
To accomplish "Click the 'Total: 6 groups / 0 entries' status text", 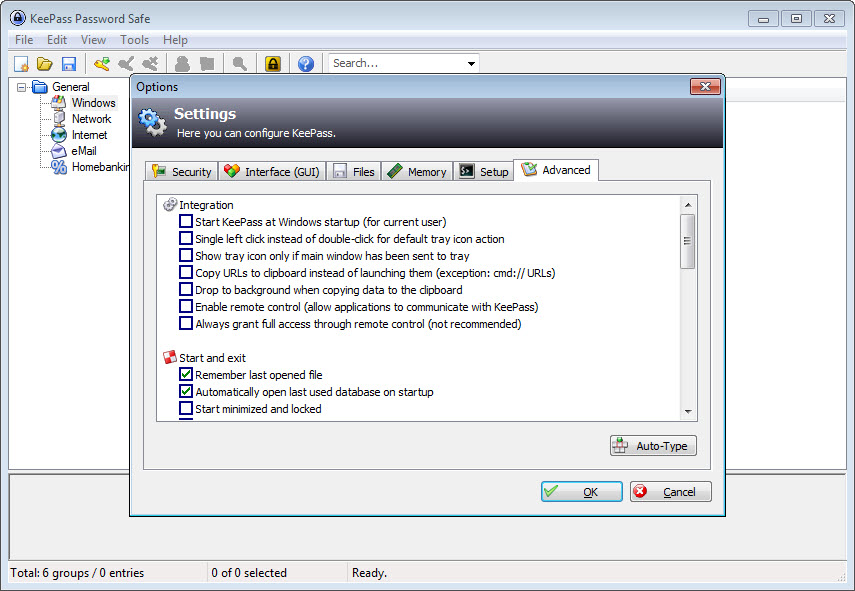I will [77, 572].
